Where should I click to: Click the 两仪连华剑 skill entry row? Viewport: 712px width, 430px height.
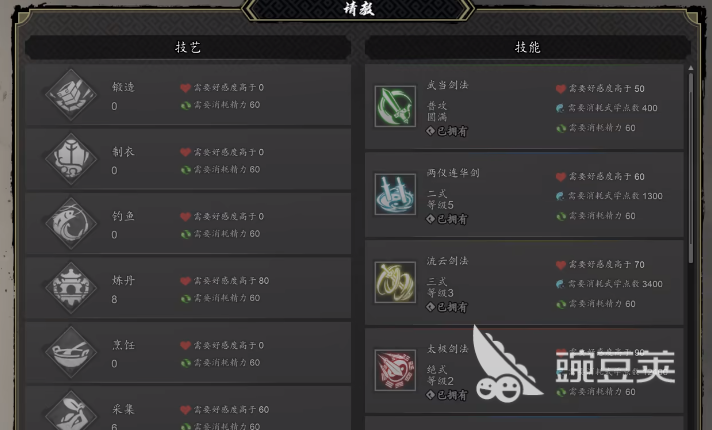click(x=524, y=194)
